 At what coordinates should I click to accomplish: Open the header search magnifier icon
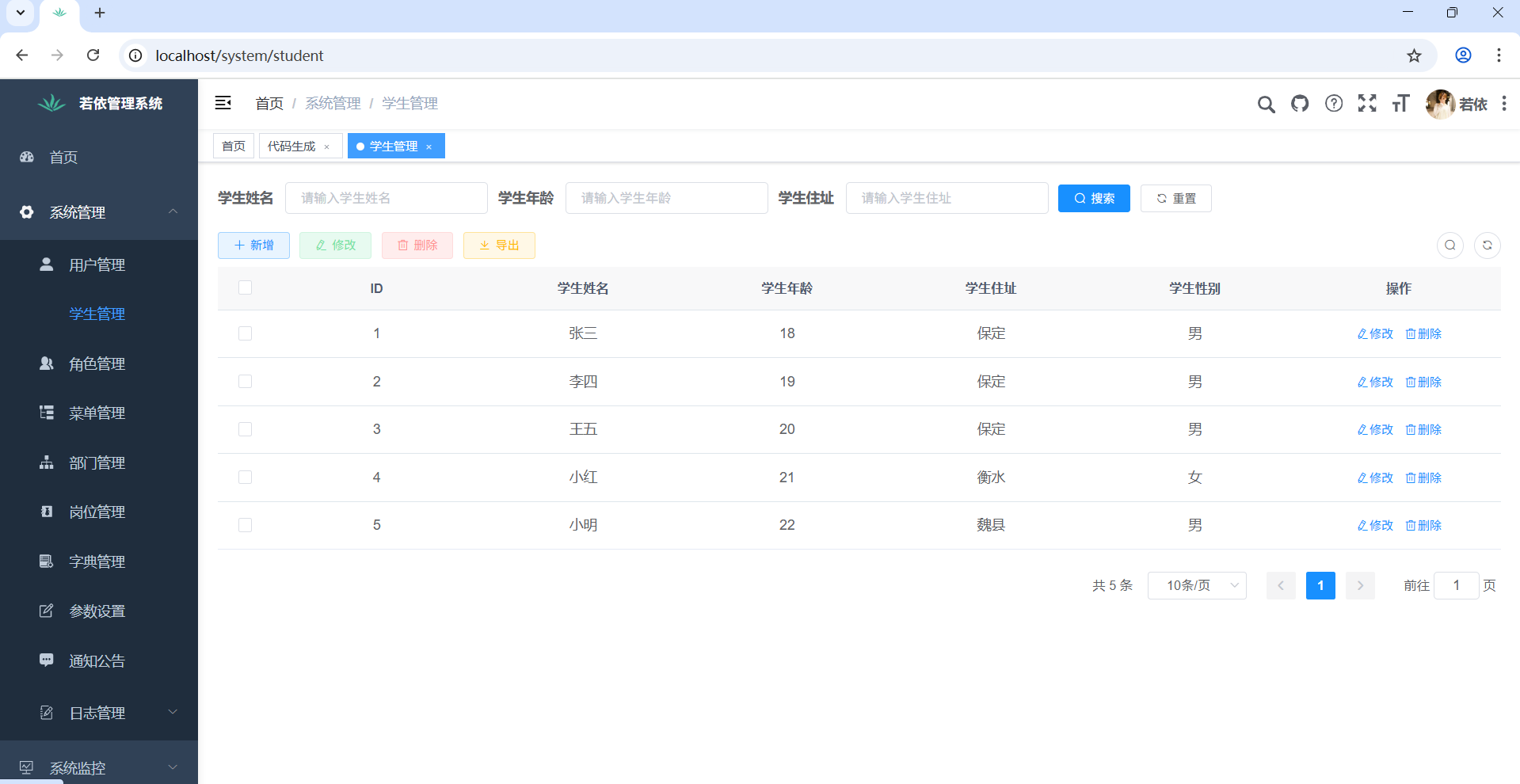pos(1266,104)
